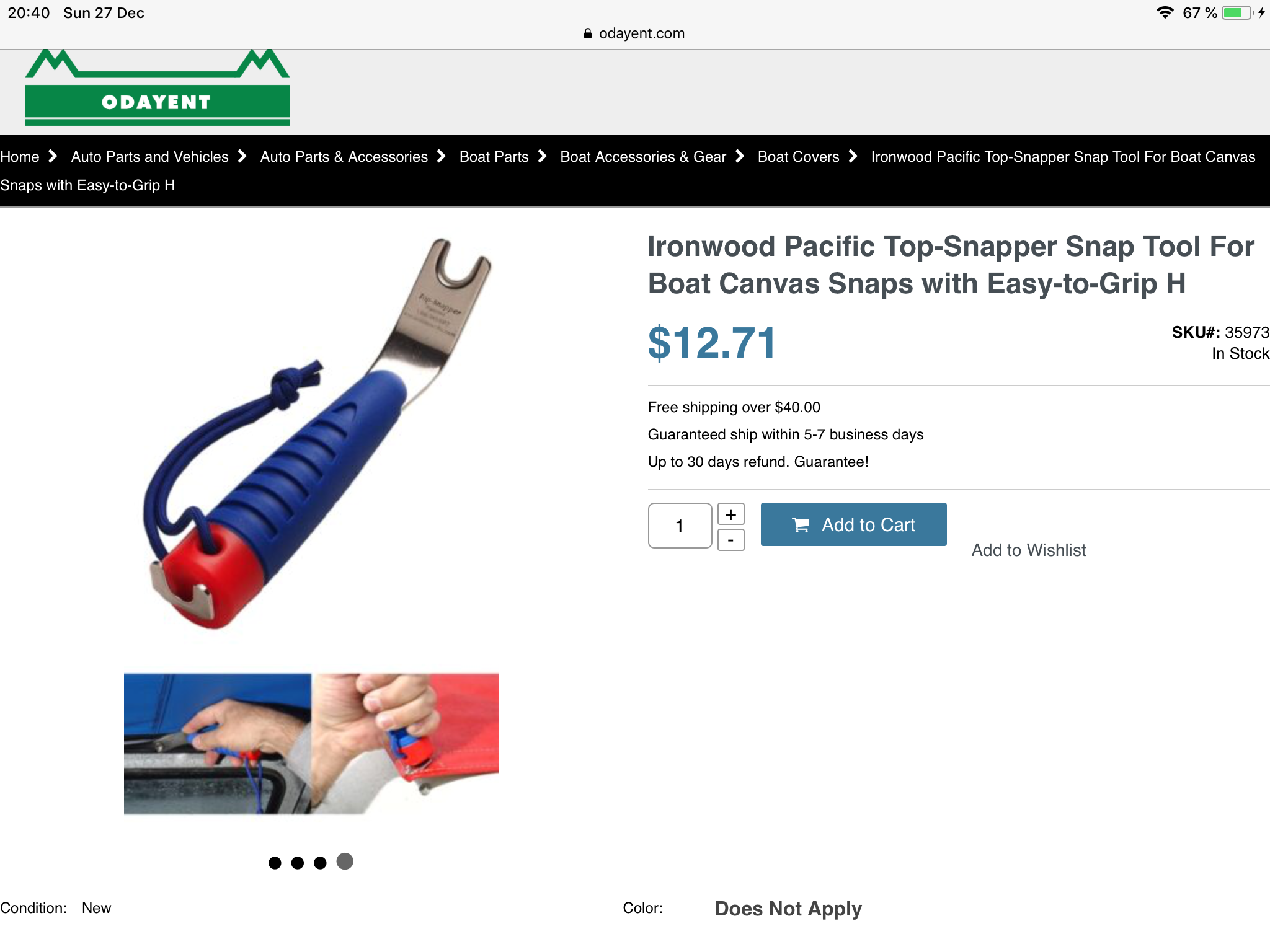Click the quantity input field
The height and width of the screenshot is (952, 1270).
[x=680, y=526]
